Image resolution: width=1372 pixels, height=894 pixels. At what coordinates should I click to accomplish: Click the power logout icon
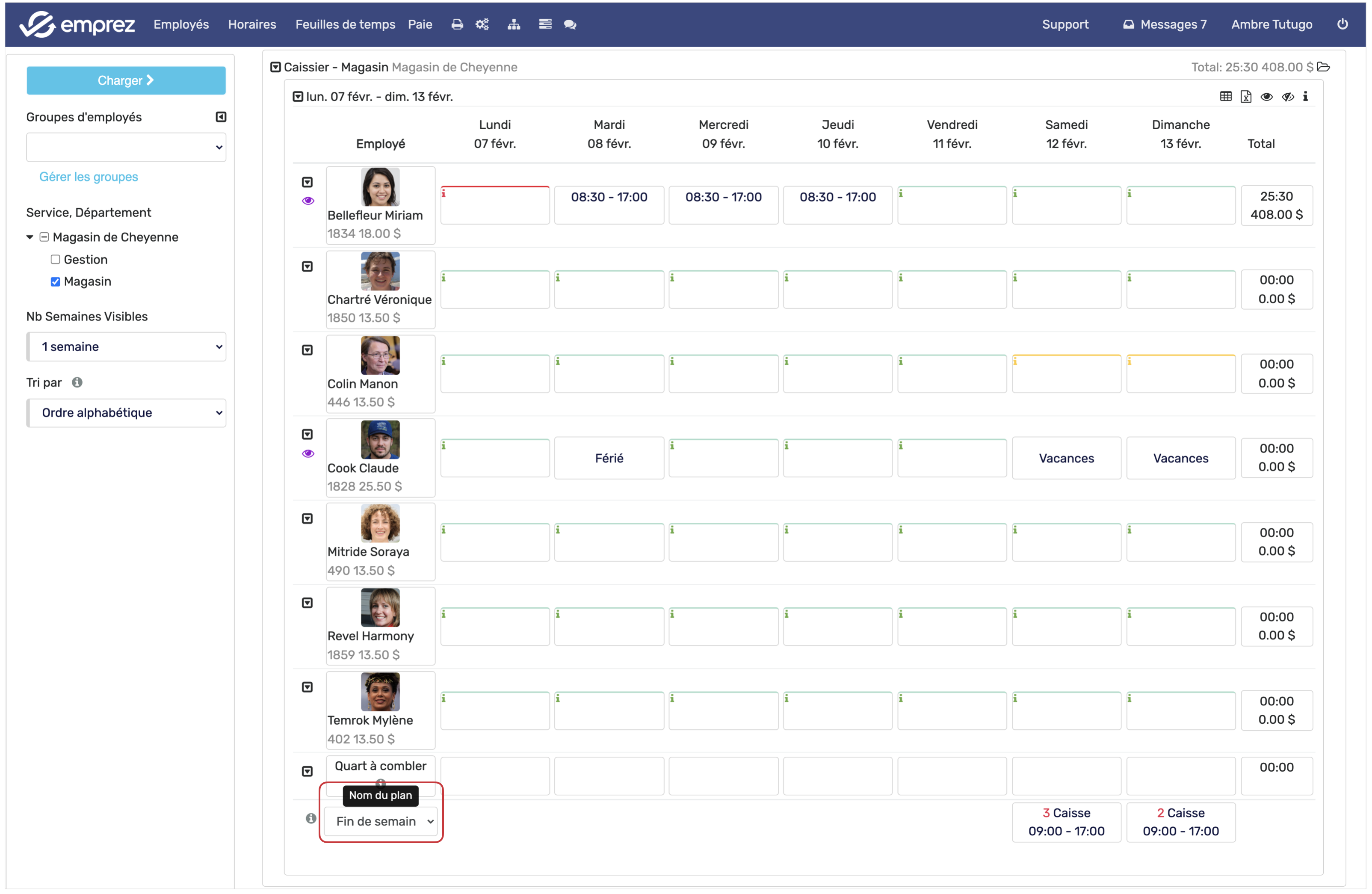[1342, 24]
